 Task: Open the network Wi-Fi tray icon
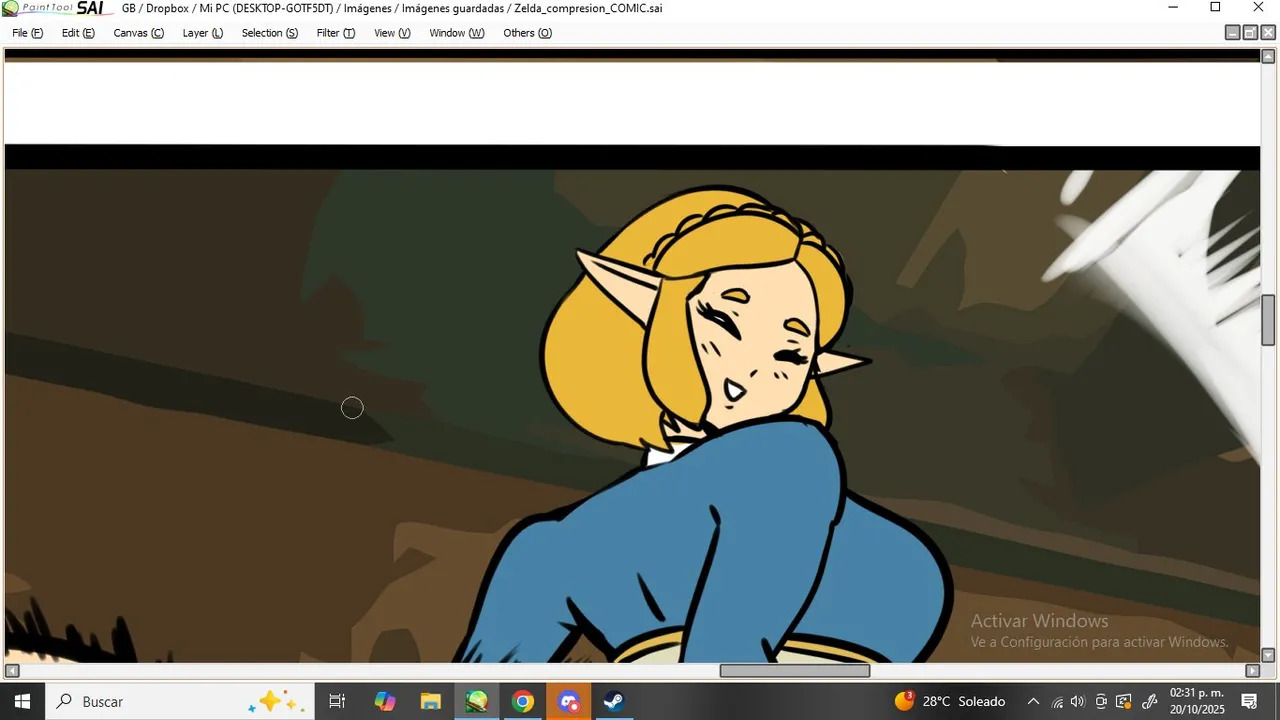click(x=1057, y=701)
